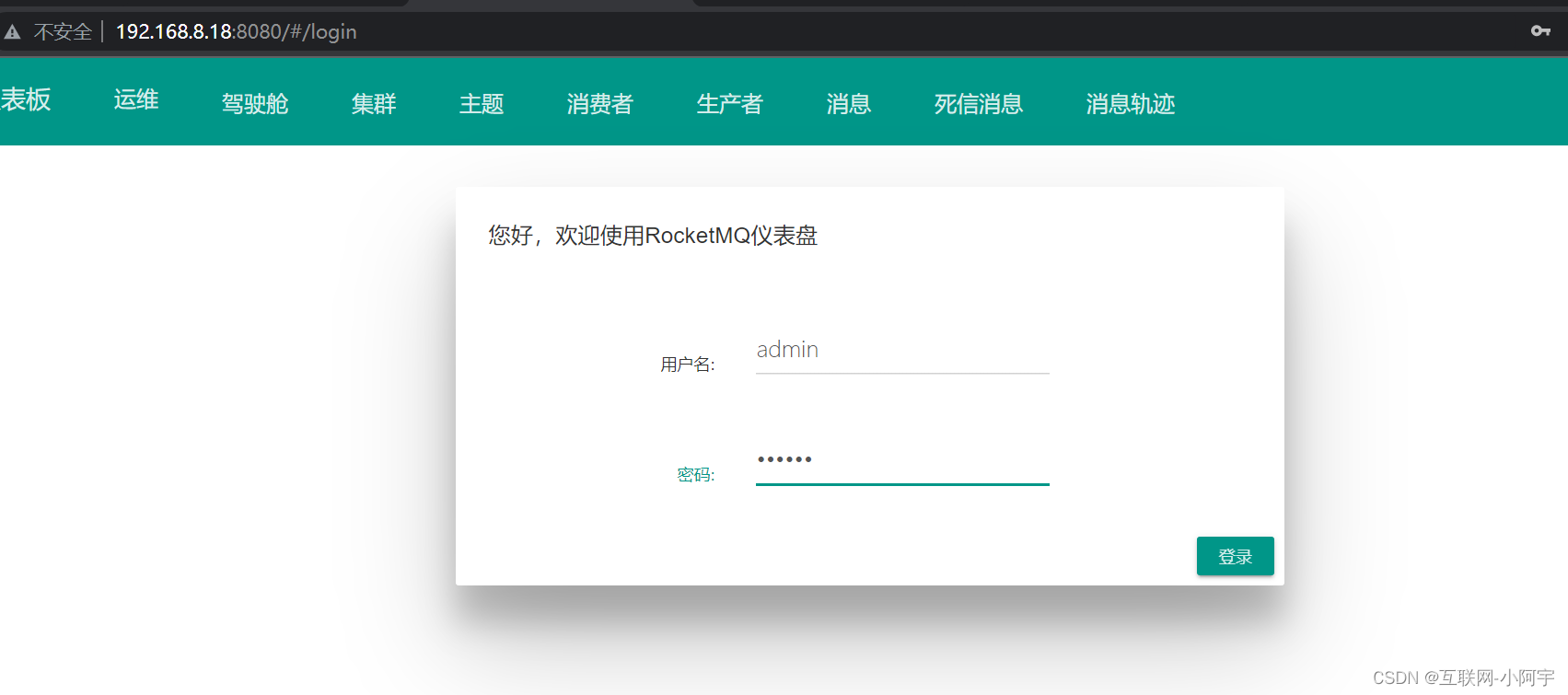Viewport: 1568px width, 695px height.
Task: Select the 消息 tab
Action: pos(849,104)
